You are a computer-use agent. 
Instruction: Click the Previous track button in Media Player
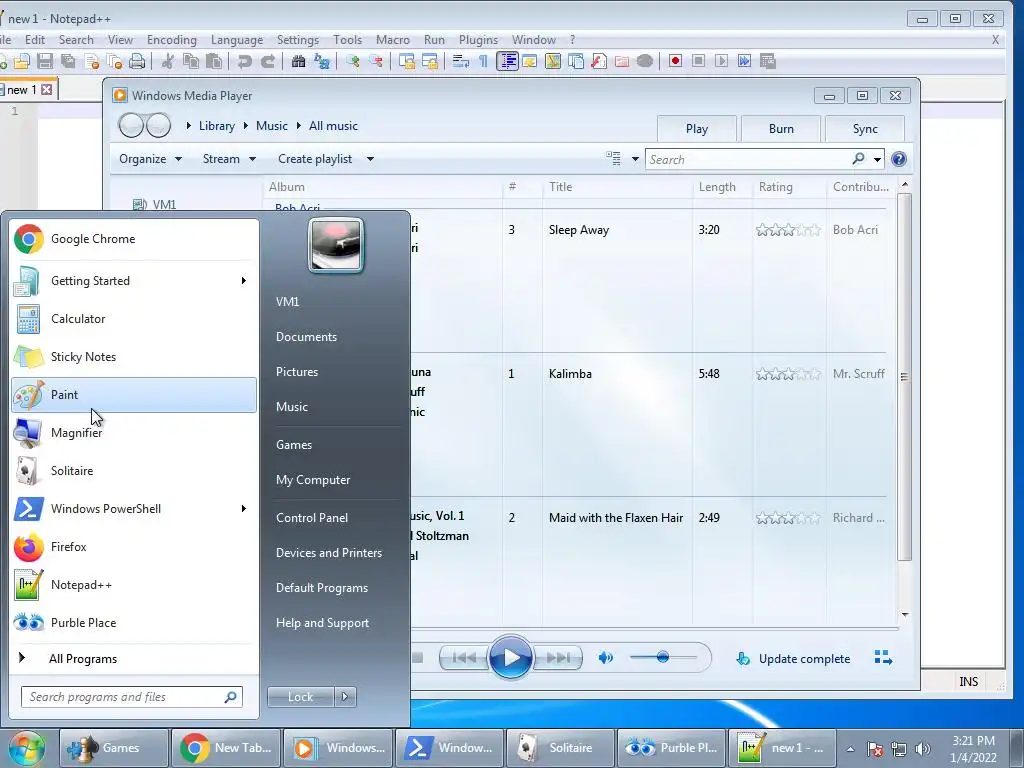[x=464, y=658]
